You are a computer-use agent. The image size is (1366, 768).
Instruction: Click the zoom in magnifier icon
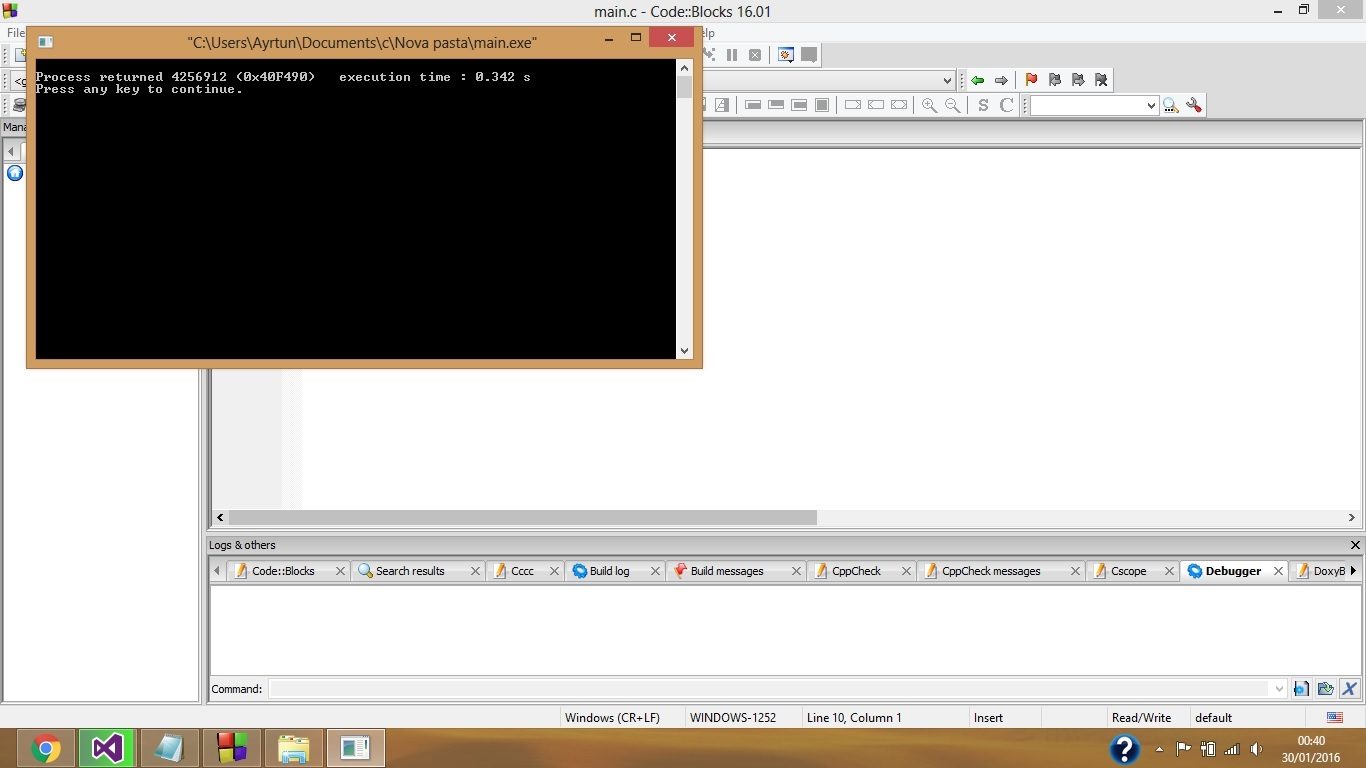click(929, 105)
